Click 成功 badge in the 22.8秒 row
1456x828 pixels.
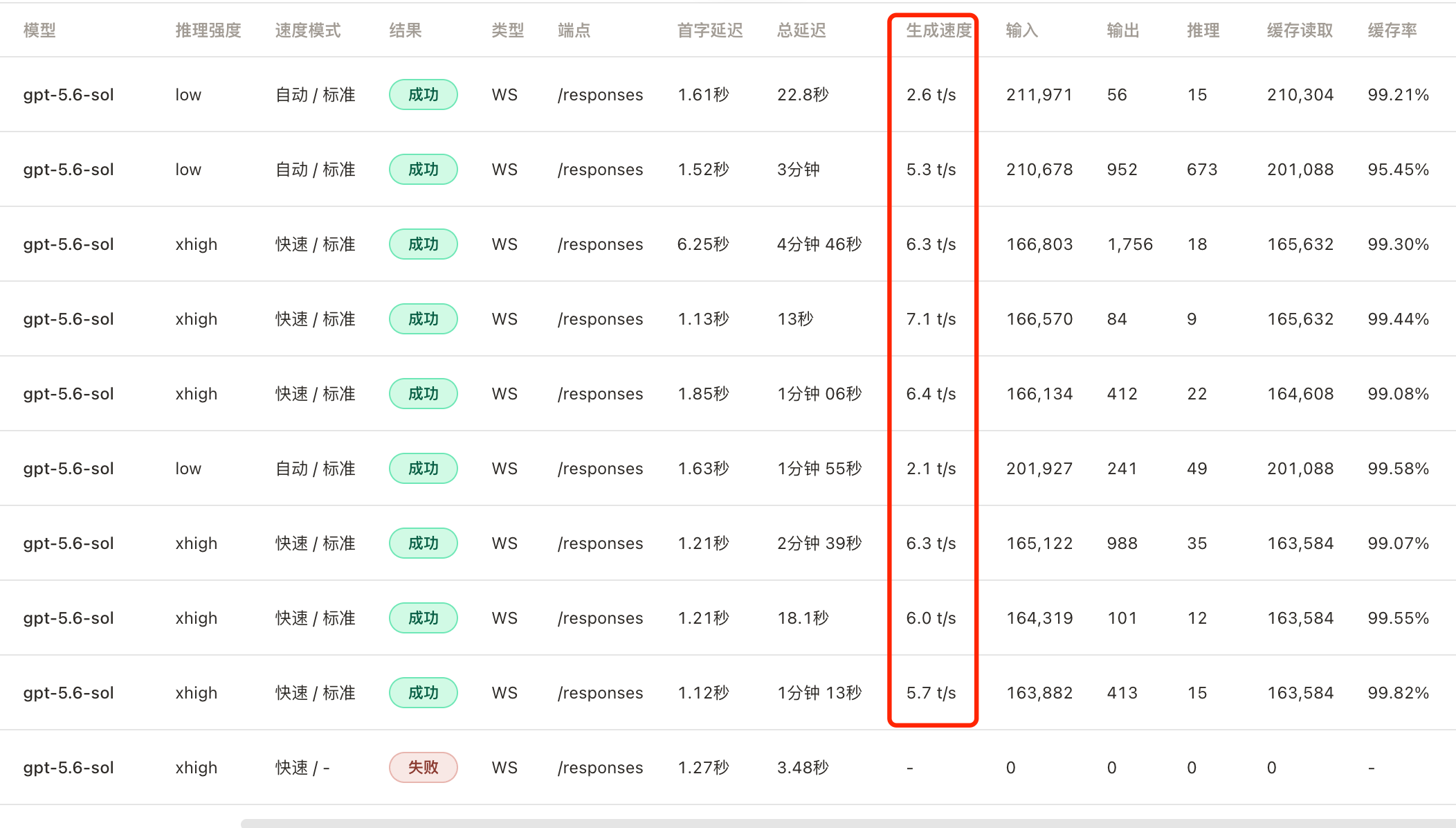pyautogui.click(x=424, y=94)
